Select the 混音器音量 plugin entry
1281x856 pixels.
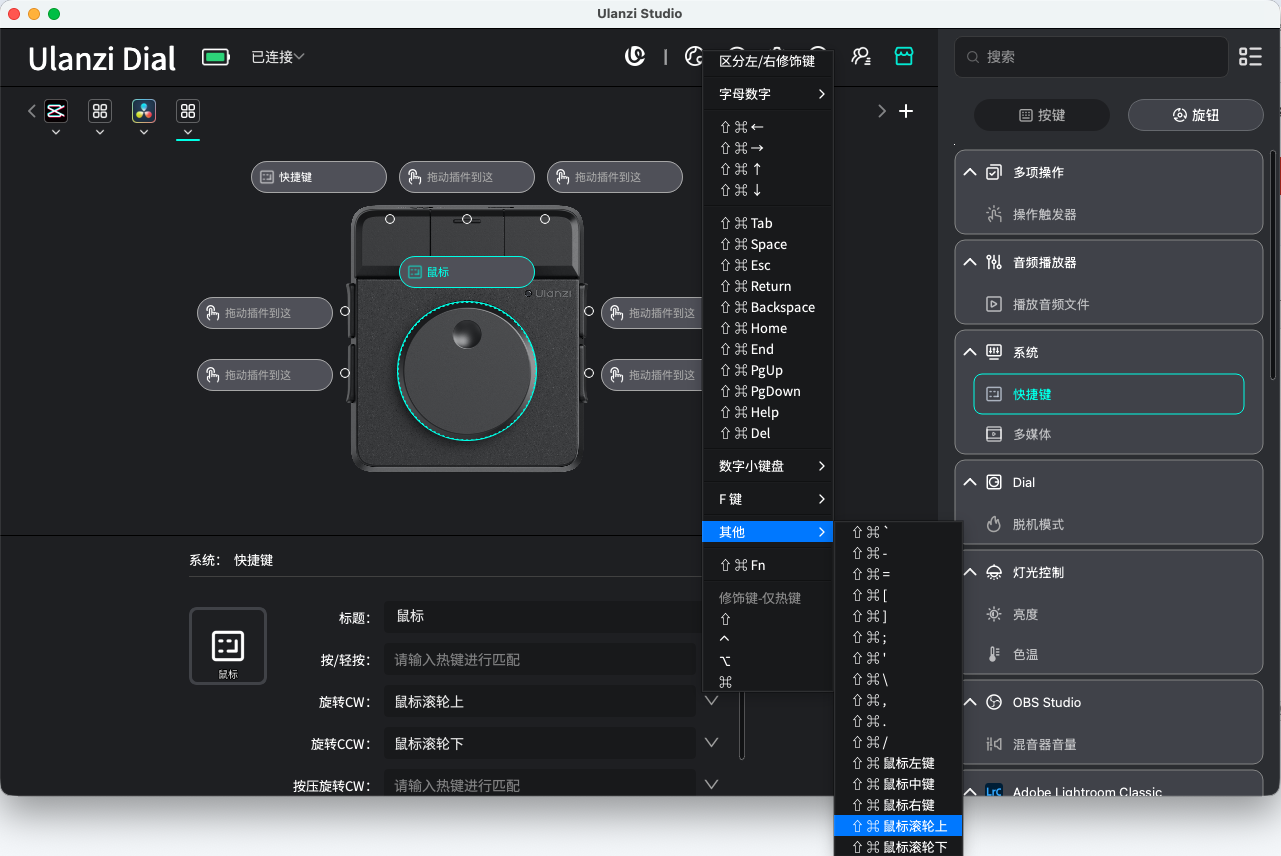click(1109, 744)
